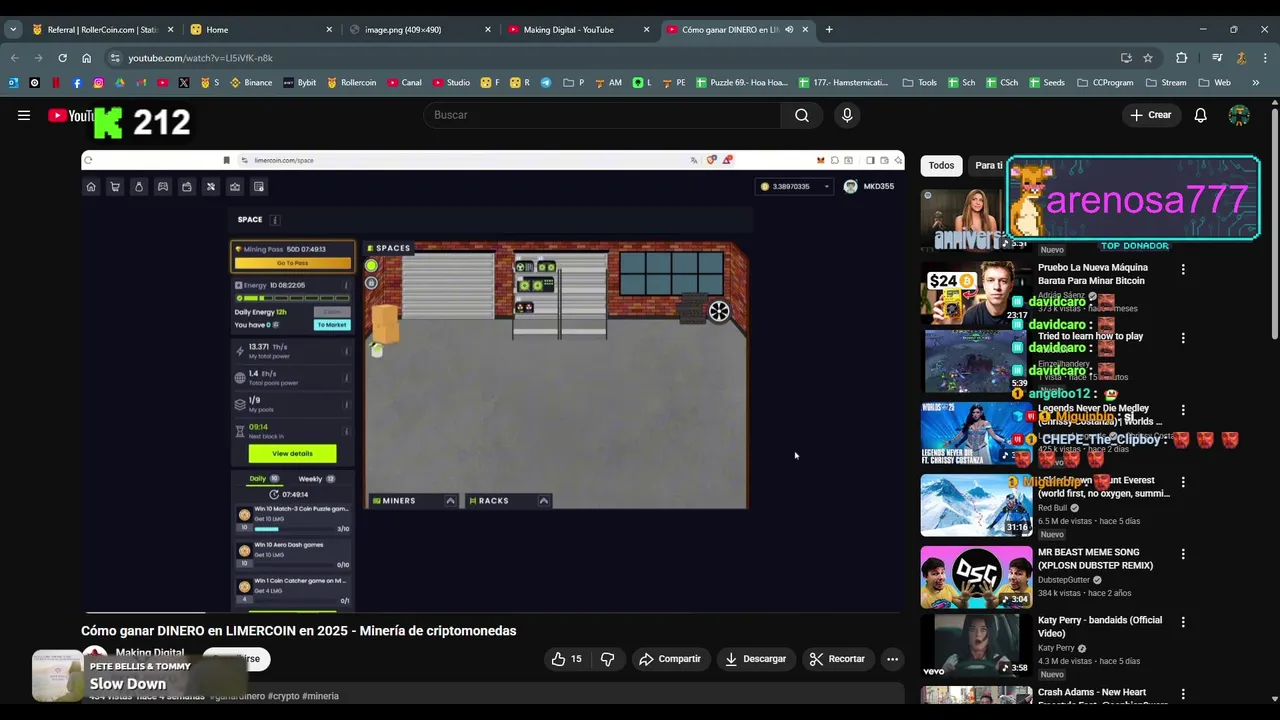Click the browser address bar URL
1280x720 pixels.
tap(200, 58)
